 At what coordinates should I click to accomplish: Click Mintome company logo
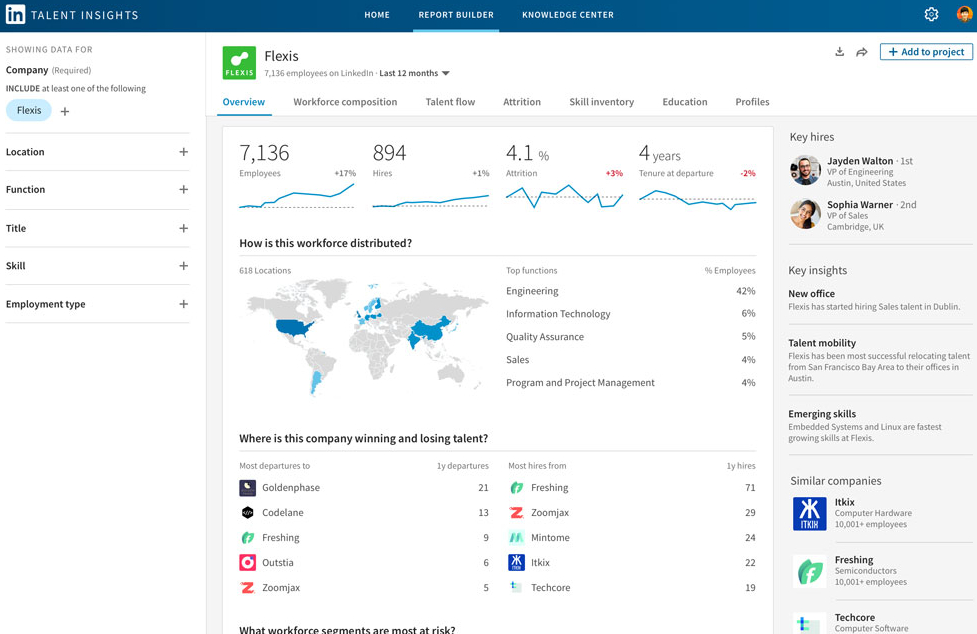[517, 537]
